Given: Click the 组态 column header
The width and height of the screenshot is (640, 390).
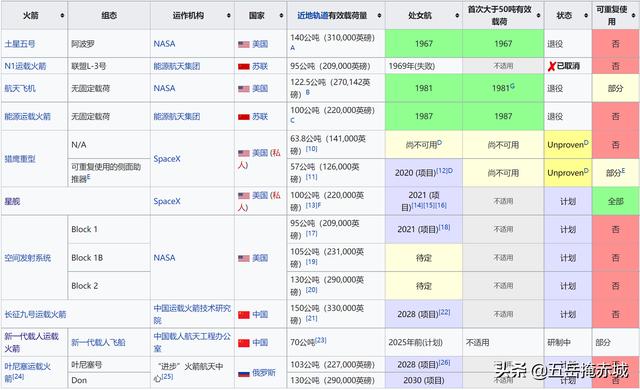Looking at the screenshot, I should (x=109, y=16).
